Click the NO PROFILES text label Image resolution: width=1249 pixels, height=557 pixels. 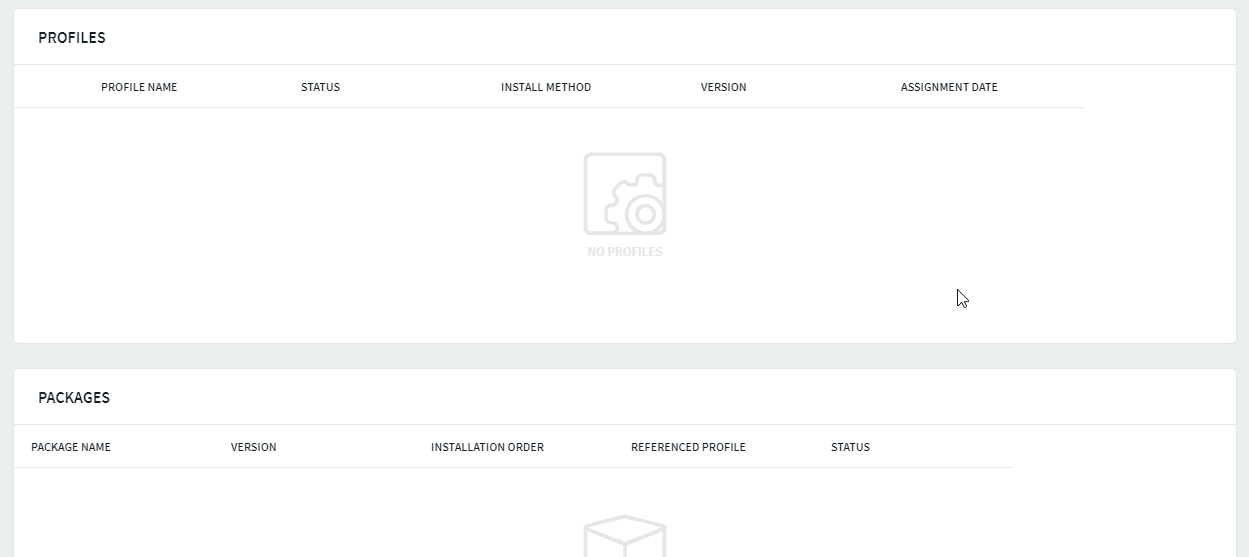[625, 252]
